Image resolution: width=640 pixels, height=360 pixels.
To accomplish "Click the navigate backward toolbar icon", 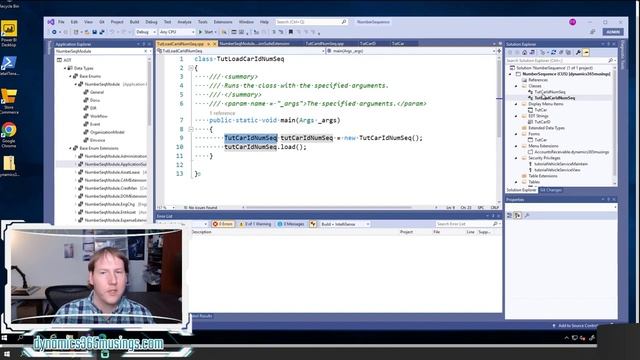I will 54,32.
